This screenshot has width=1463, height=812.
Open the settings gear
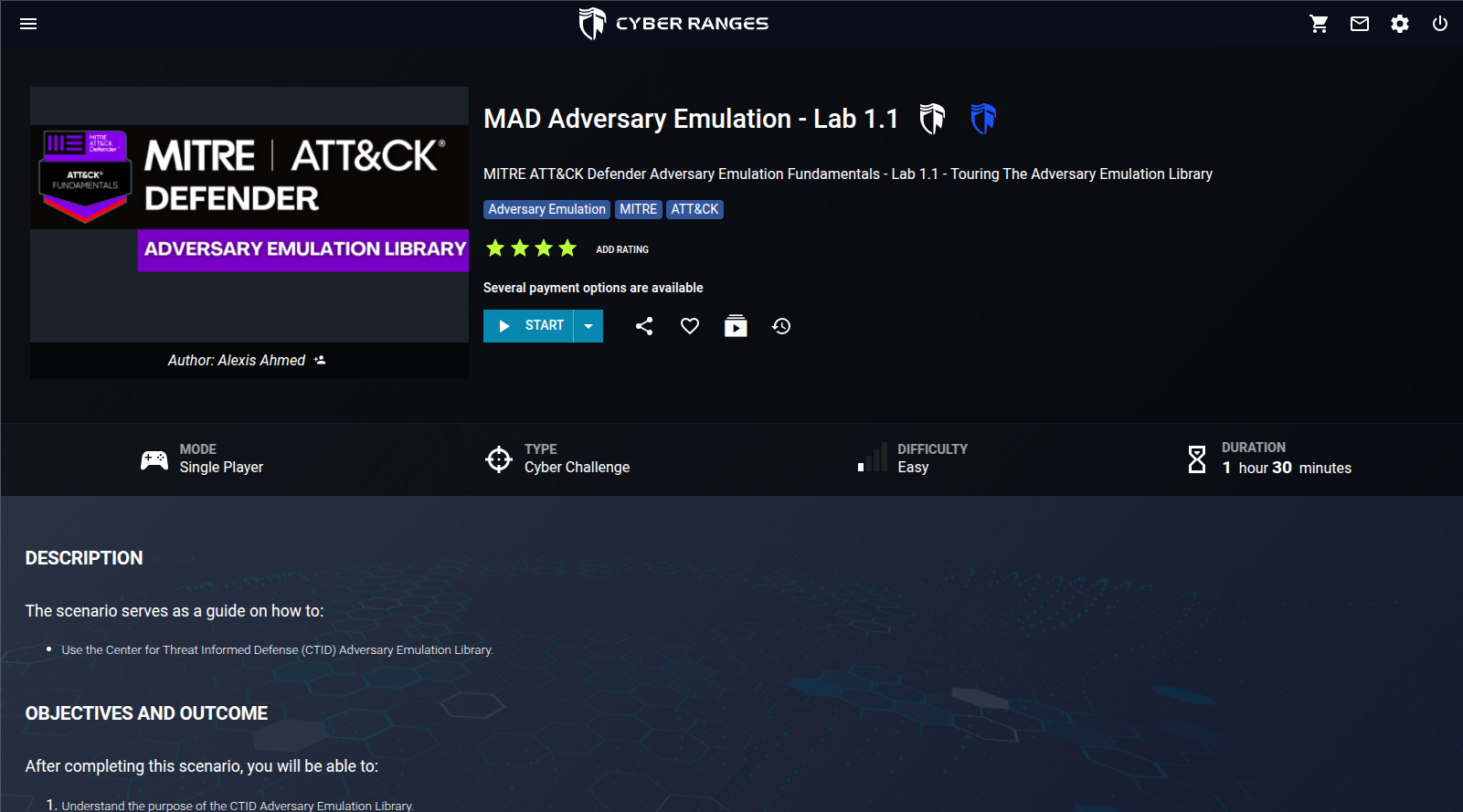pos(1400,24)
